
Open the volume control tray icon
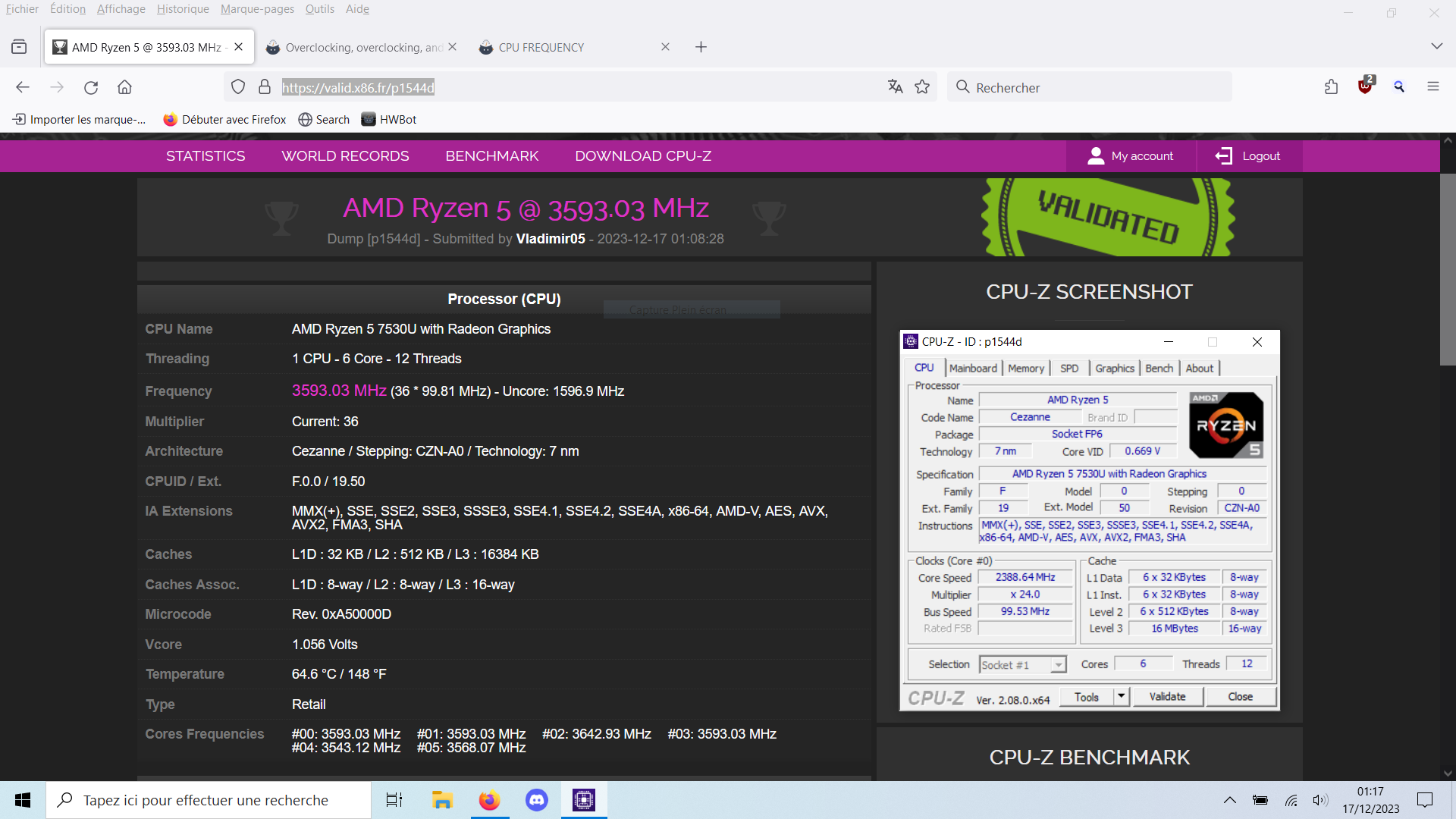coord(1320,800)
